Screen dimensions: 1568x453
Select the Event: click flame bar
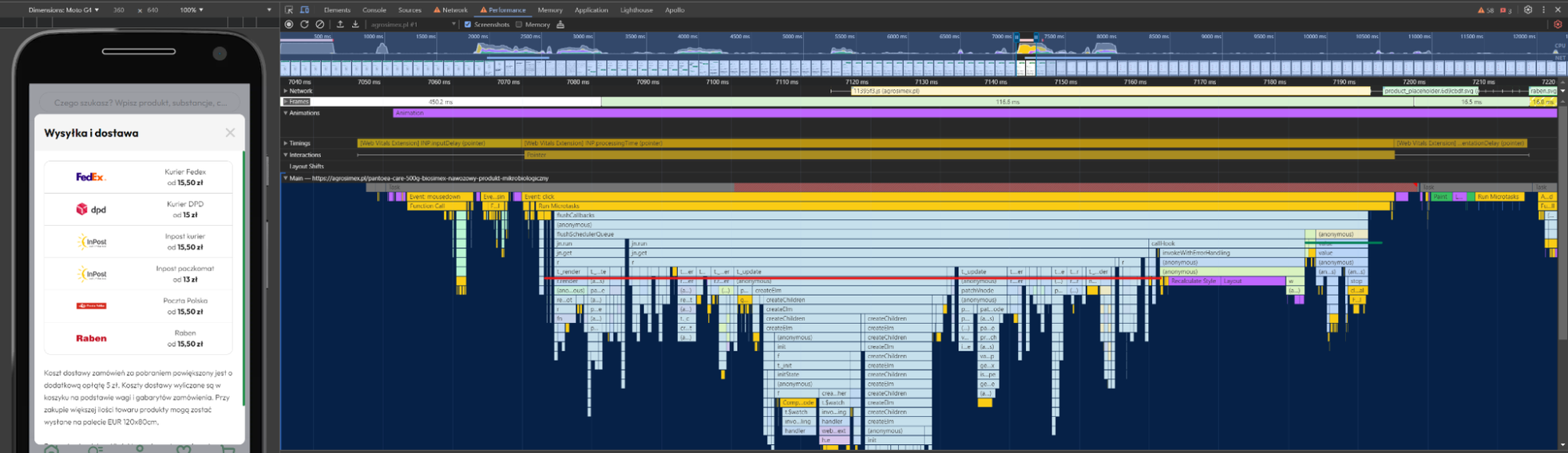point(958,196)
